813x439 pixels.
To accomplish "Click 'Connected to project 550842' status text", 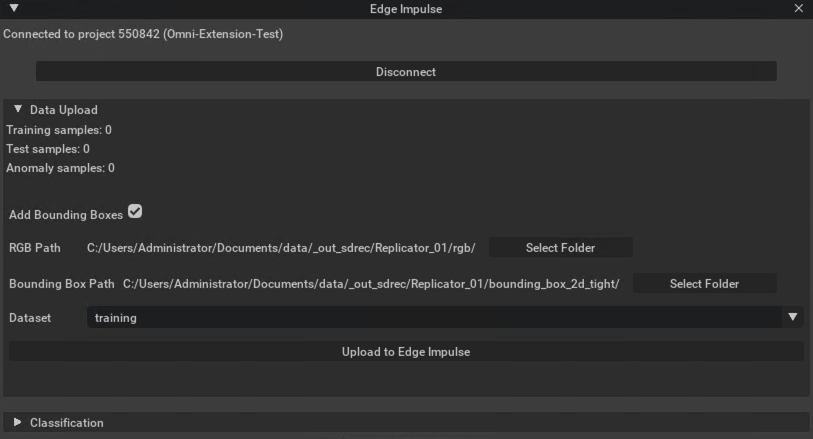I will click(143, 34).
